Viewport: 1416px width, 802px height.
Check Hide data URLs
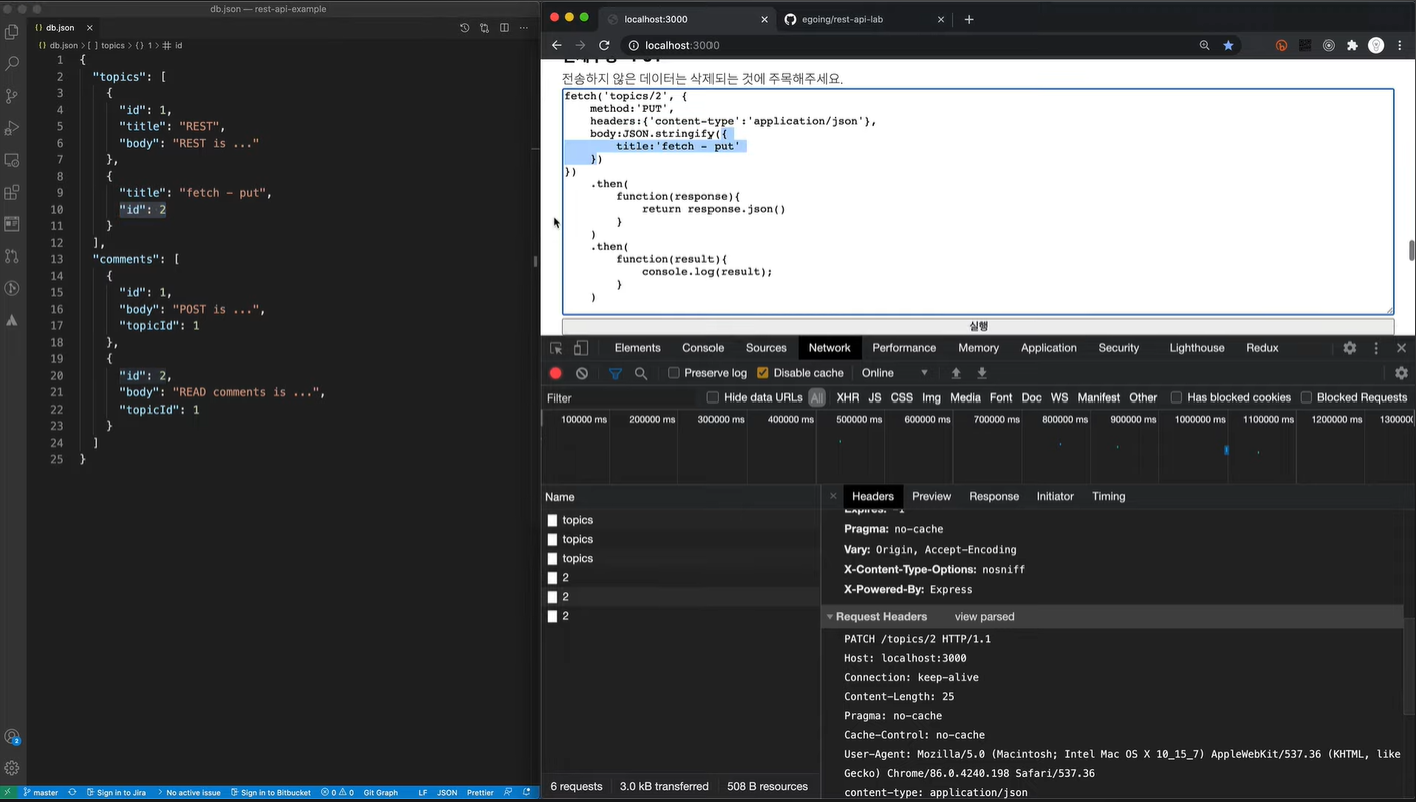click(x=713, y=397)
